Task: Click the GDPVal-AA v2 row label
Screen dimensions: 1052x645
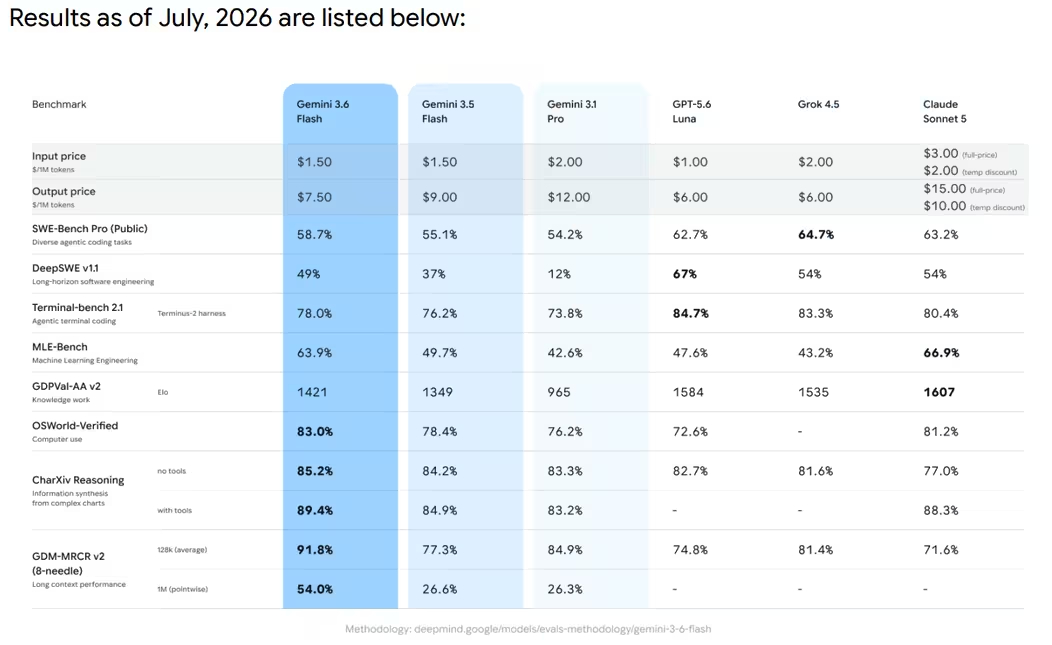Action: click(66, 386)
